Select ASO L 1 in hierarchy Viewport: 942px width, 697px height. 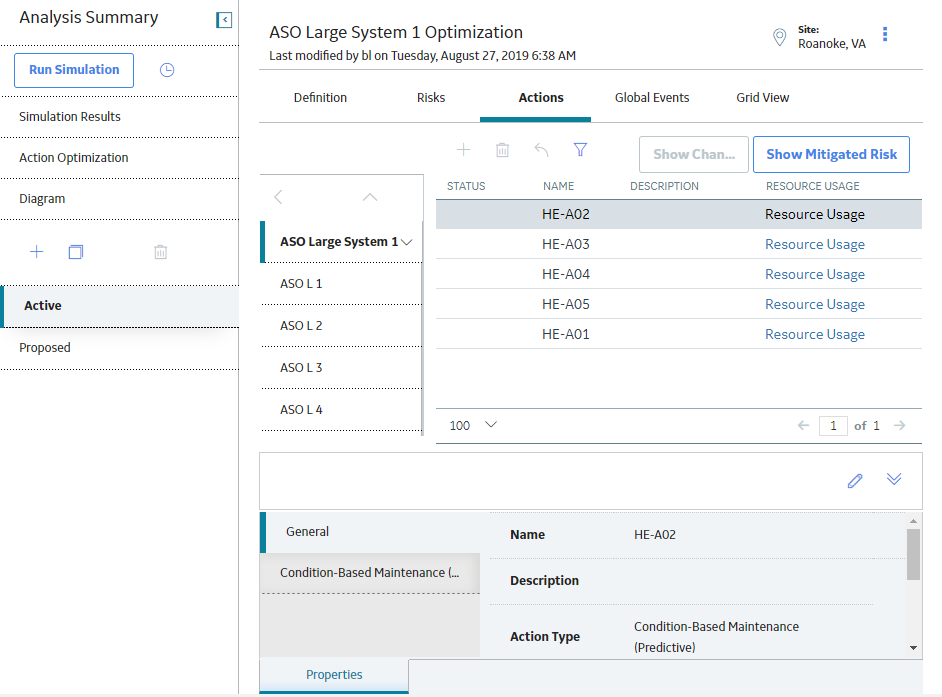(x=342, y=284)
